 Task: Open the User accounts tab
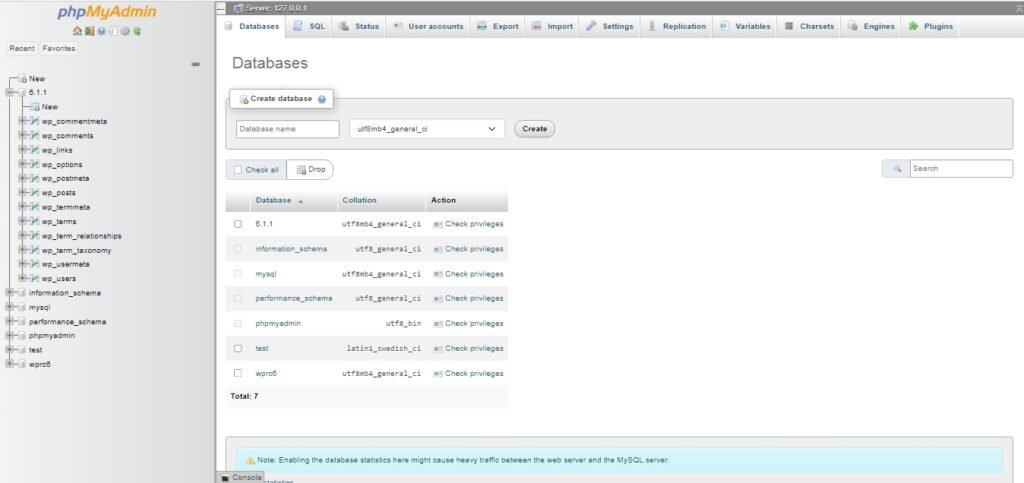[x=428, y=27]
